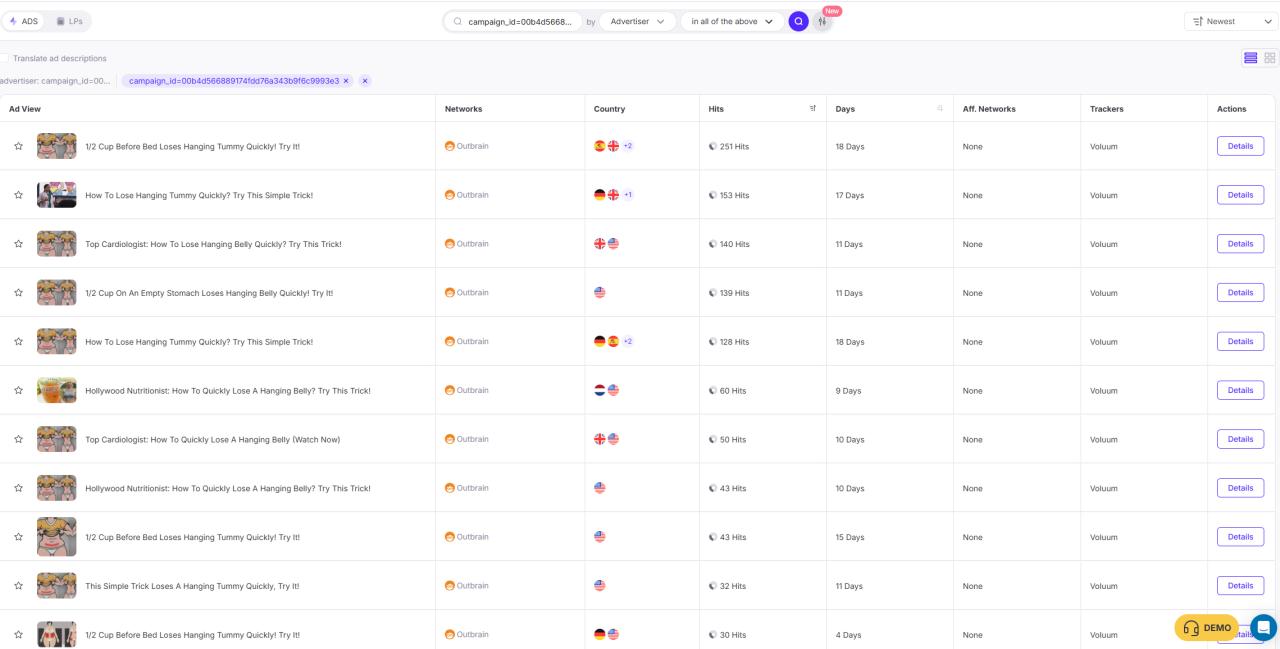Select the ADS tab
This screenshot has height=649, width=1280.
pos(24,21)
